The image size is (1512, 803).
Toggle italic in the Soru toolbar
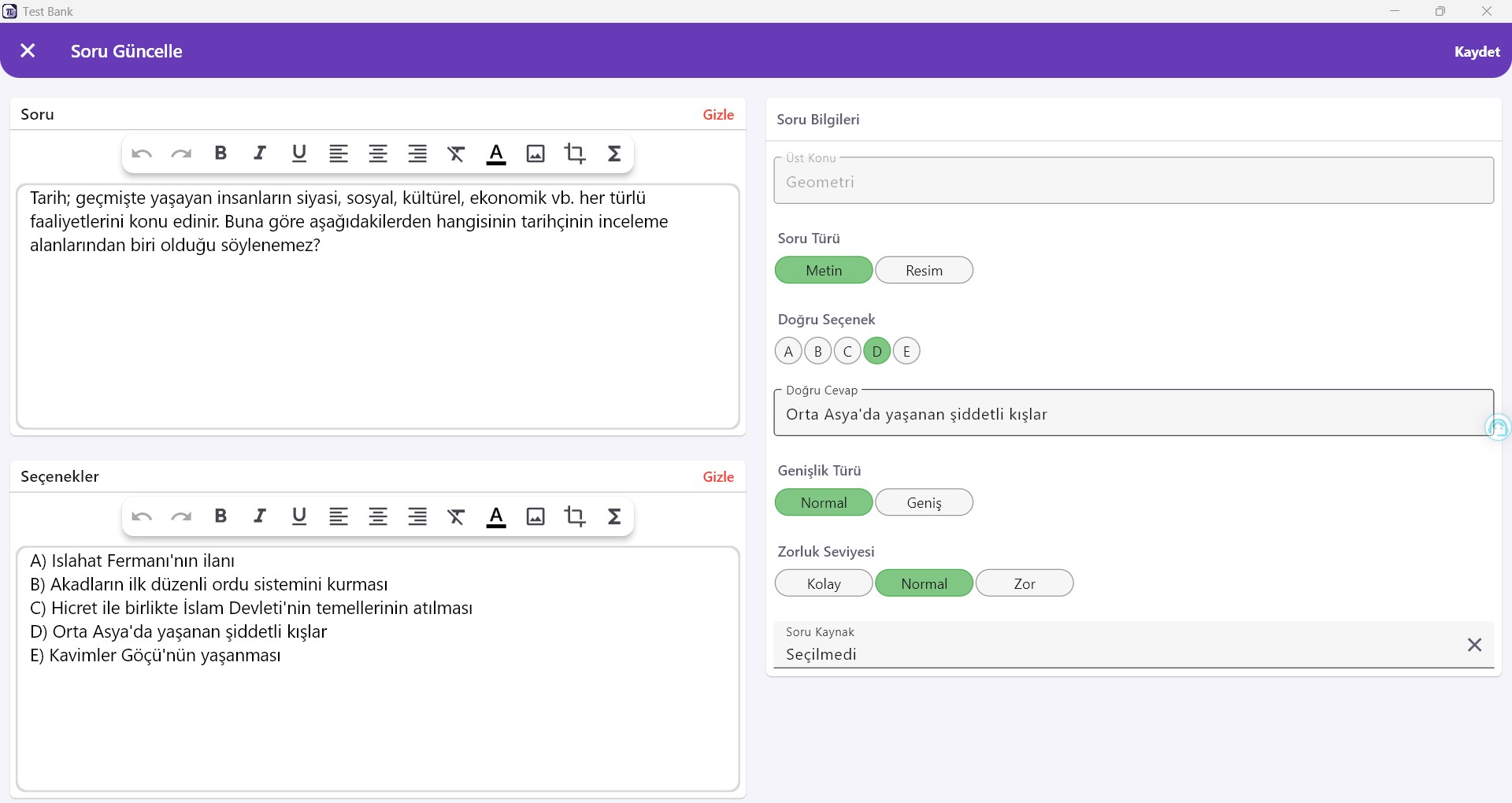(x=260, y=154)
